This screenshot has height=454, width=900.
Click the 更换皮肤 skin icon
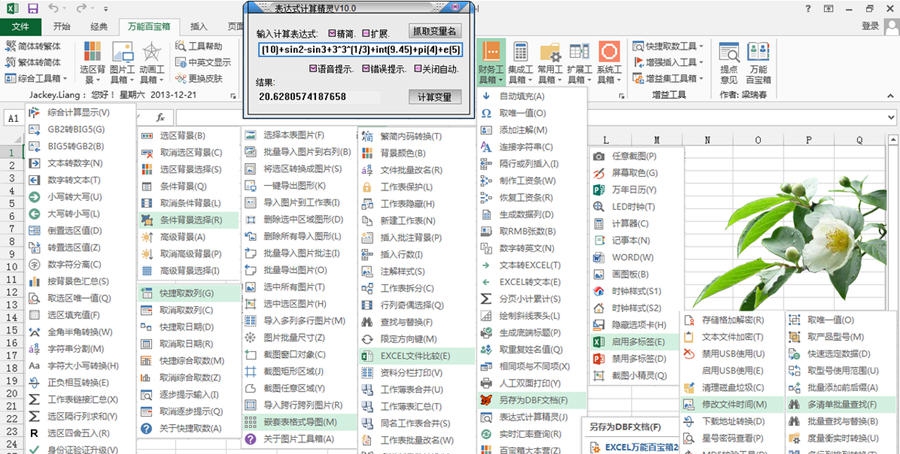pos(181,78)
